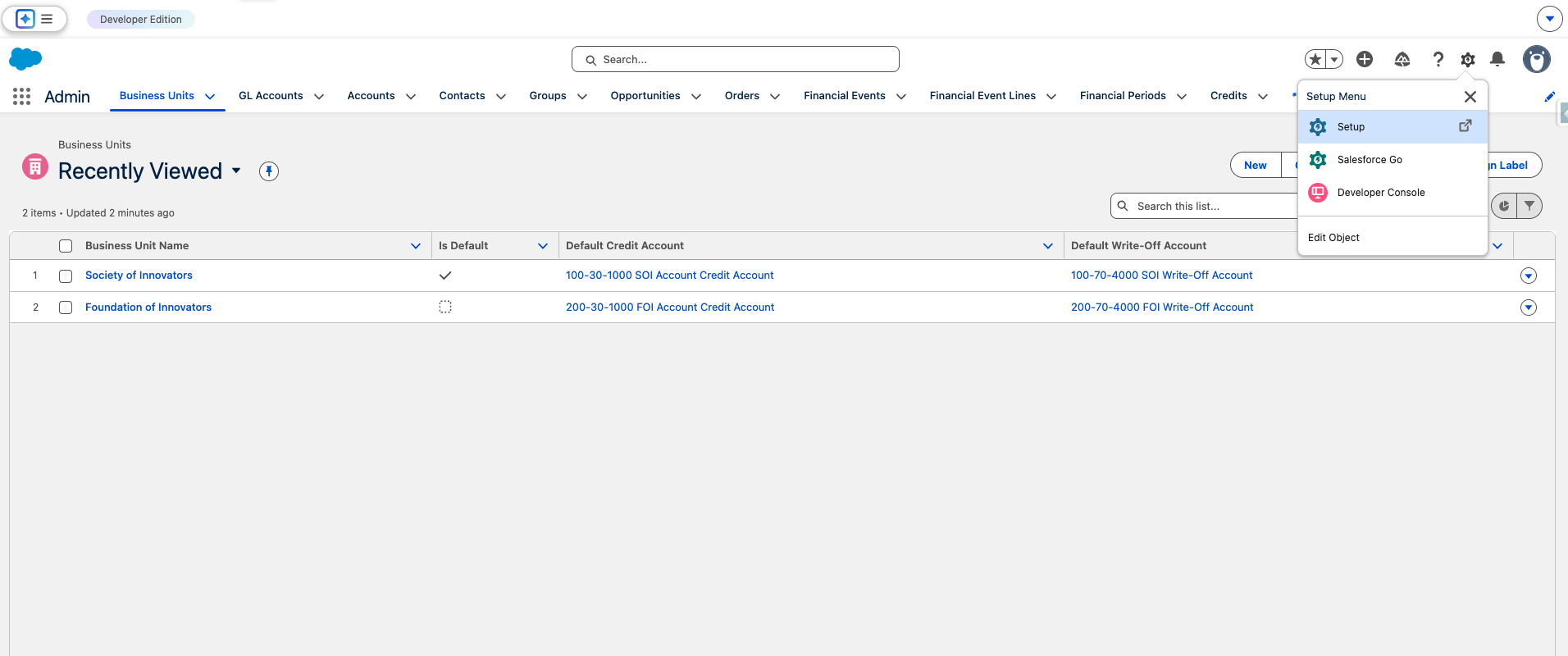
Task: Expand the Business Units tab chevron
Action: (210, 97)
